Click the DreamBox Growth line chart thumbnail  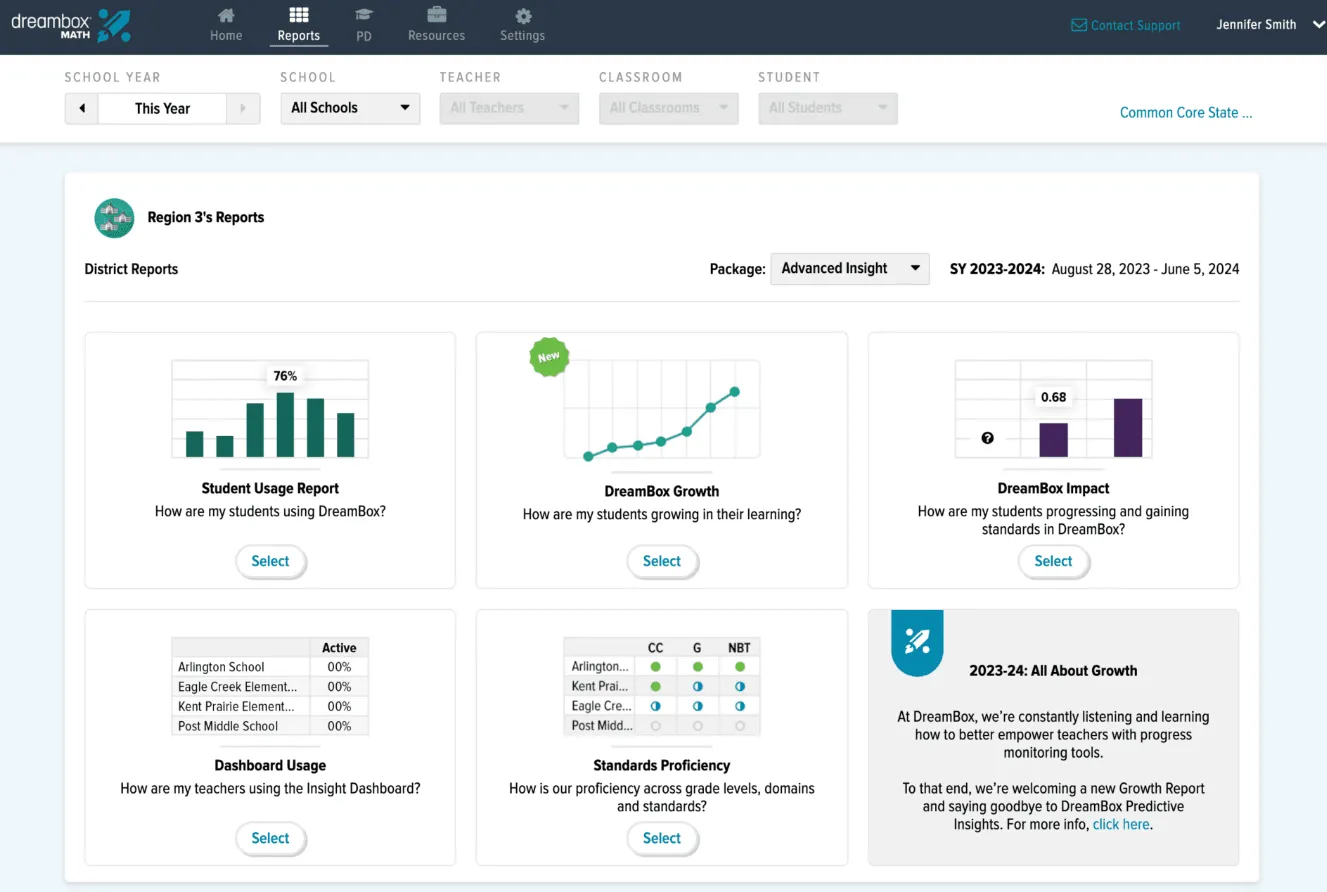click(662, 410)
